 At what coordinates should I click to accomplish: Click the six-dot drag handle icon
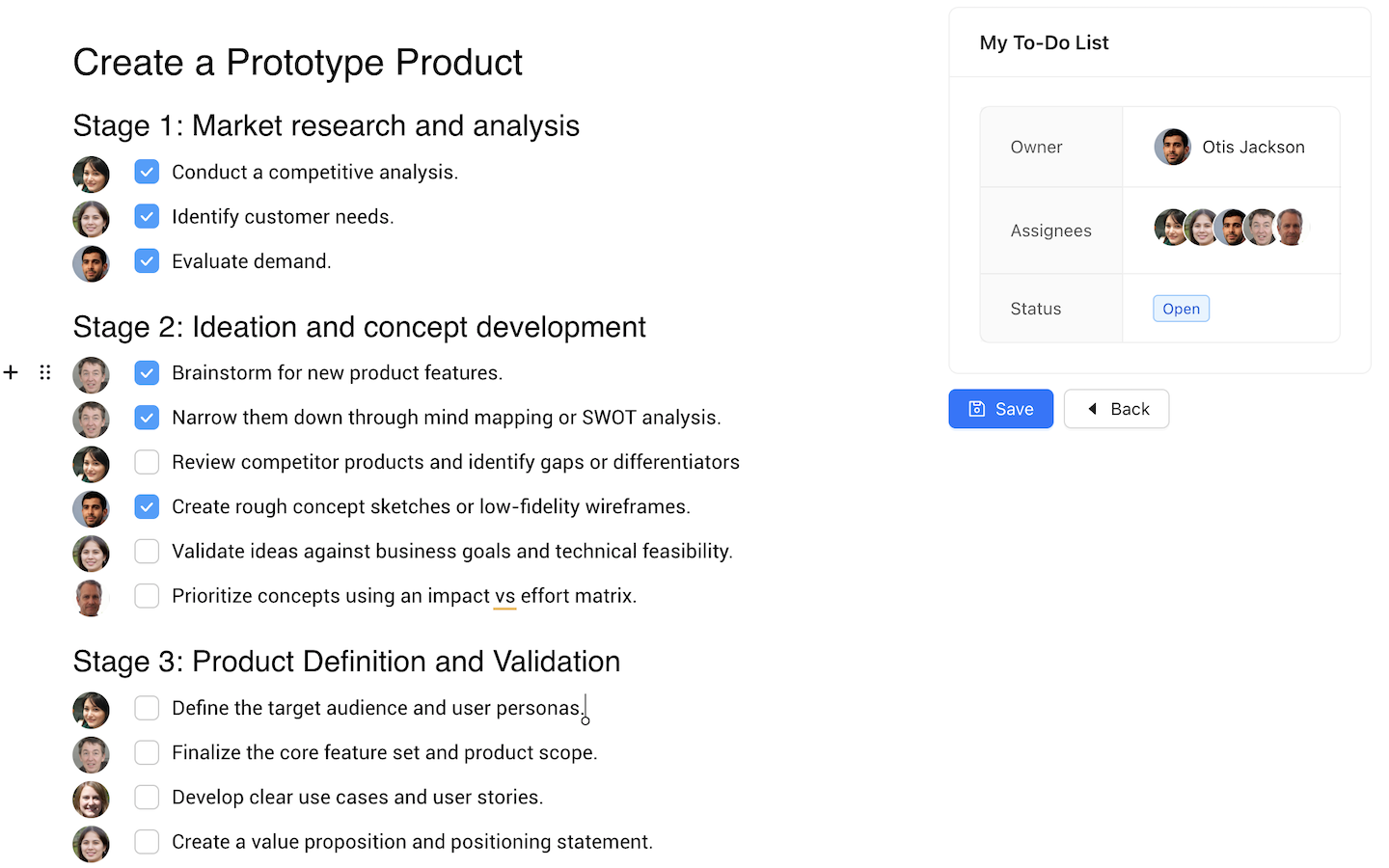[x=44, y=372]
